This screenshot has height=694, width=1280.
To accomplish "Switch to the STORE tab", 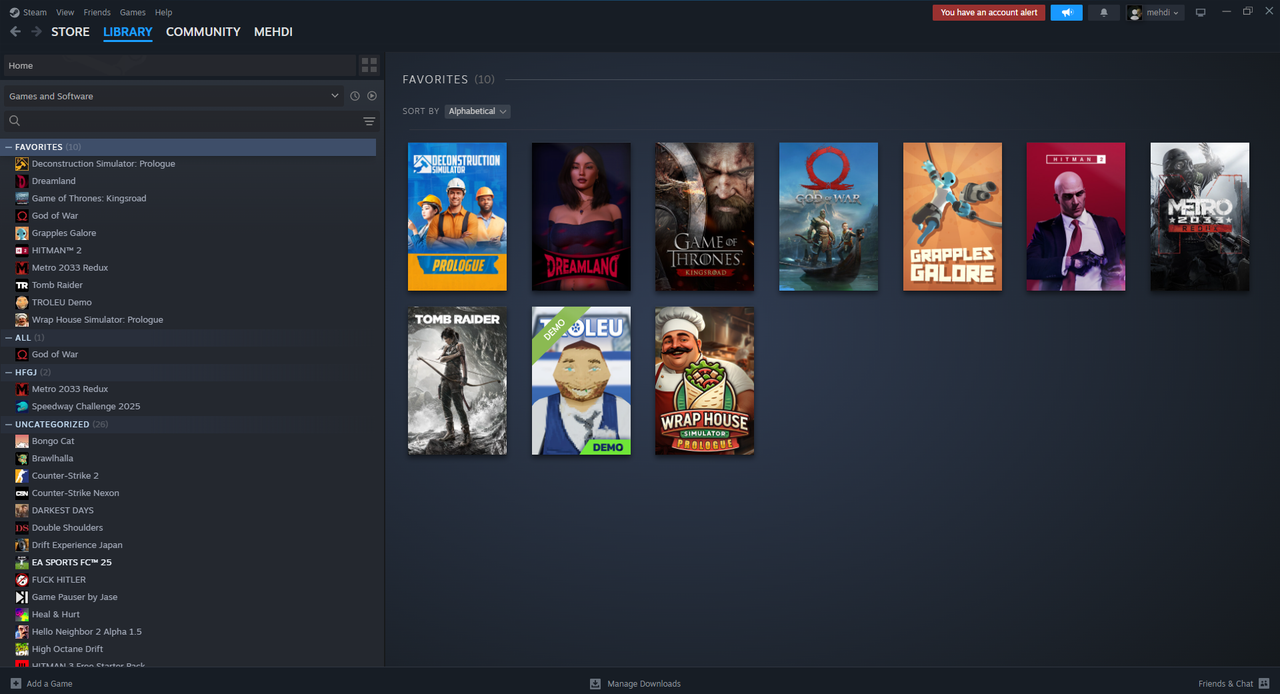I will point(70,32).
